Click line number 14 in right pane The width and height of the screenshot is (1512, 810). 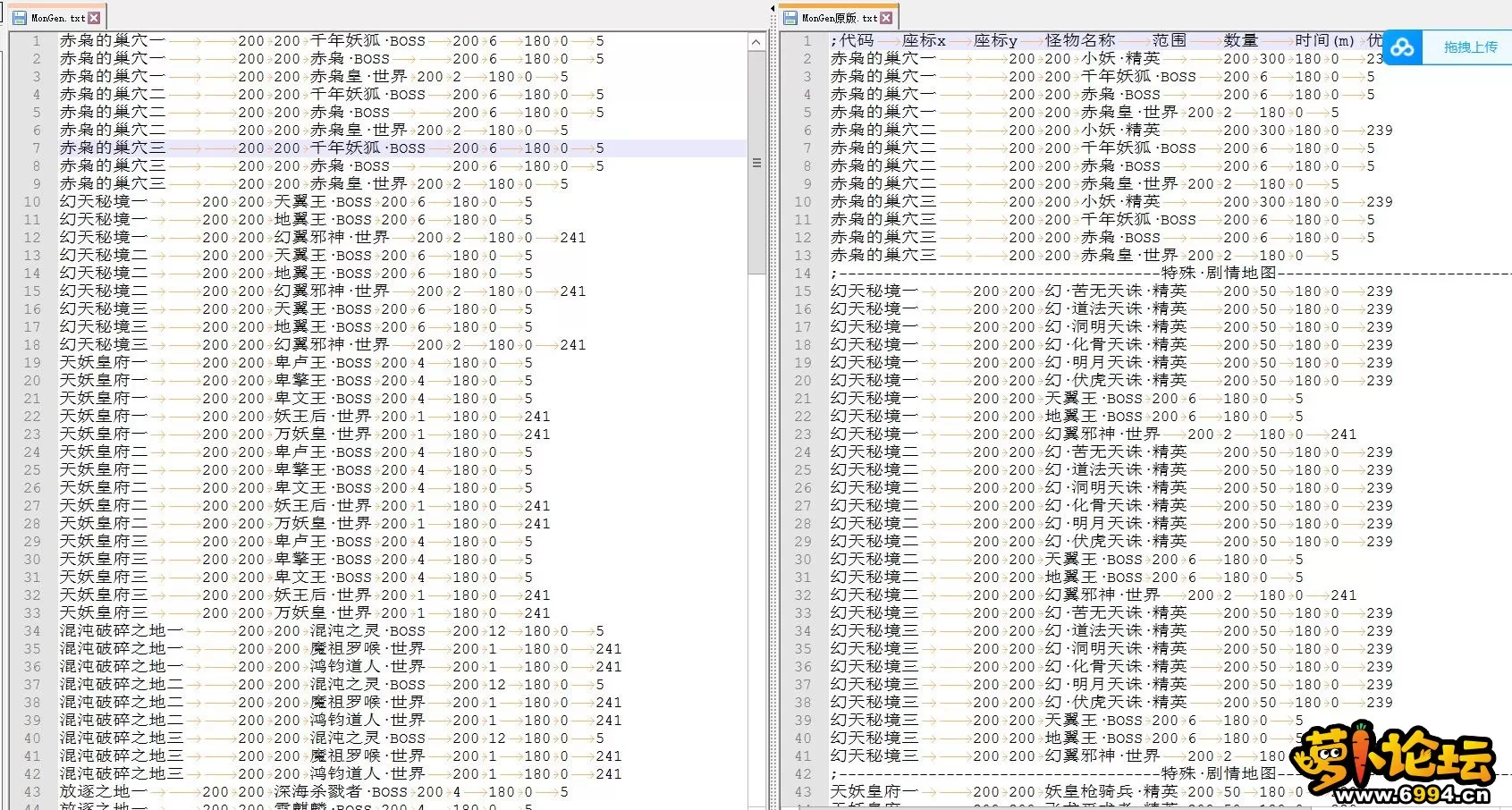click(x=803, y=274)
